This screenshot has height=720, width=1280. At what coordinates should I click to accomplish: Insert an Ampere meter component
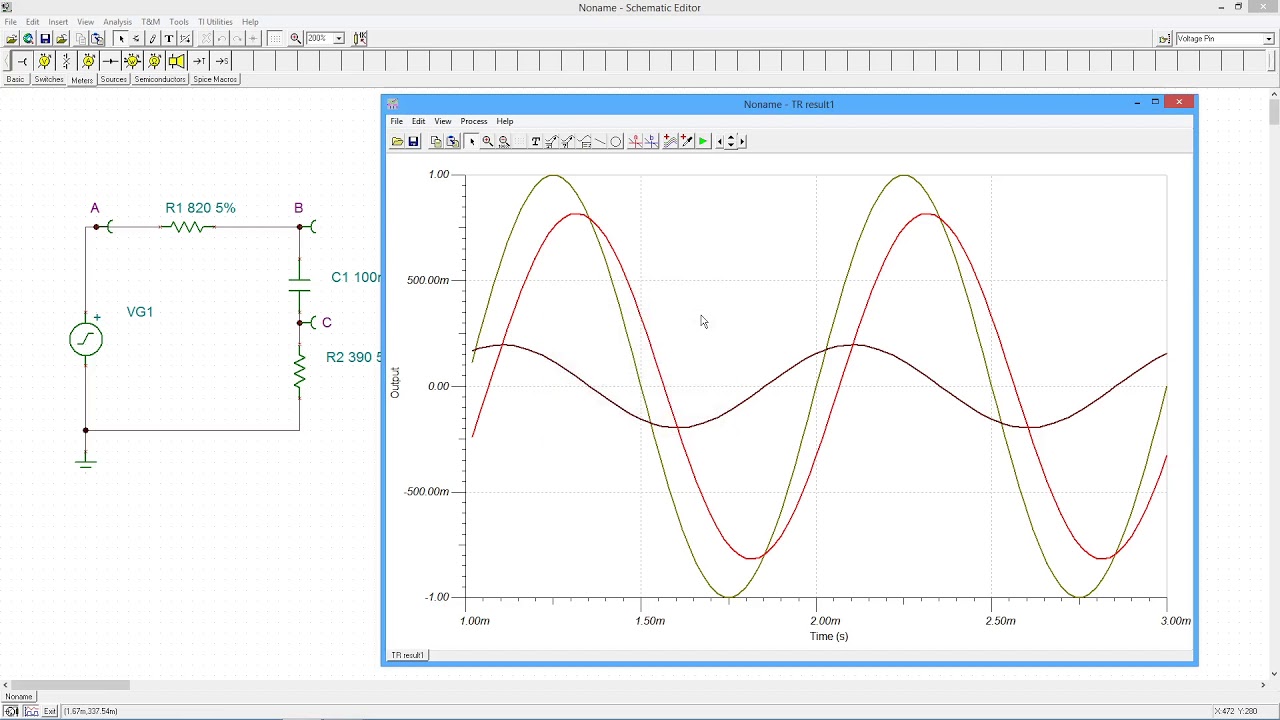click(88, 61)
